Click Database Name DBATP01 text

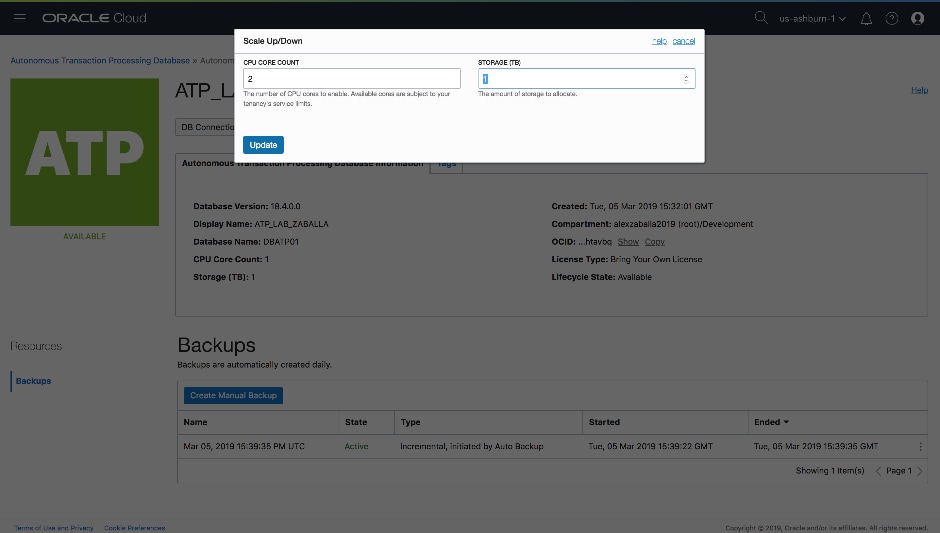tap(246, 242)
